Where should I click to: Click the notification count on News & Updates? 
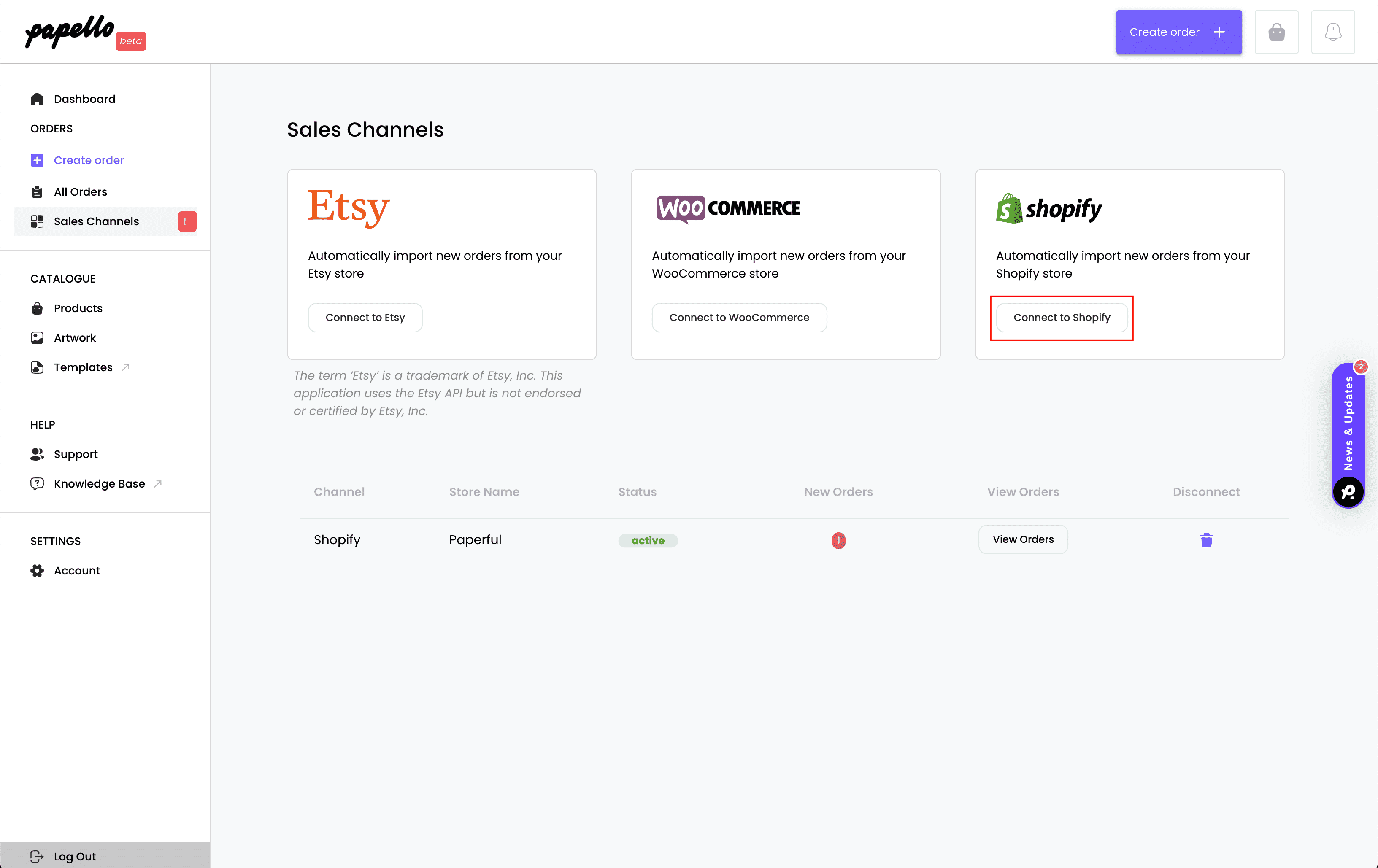[x=1361, y=367]
